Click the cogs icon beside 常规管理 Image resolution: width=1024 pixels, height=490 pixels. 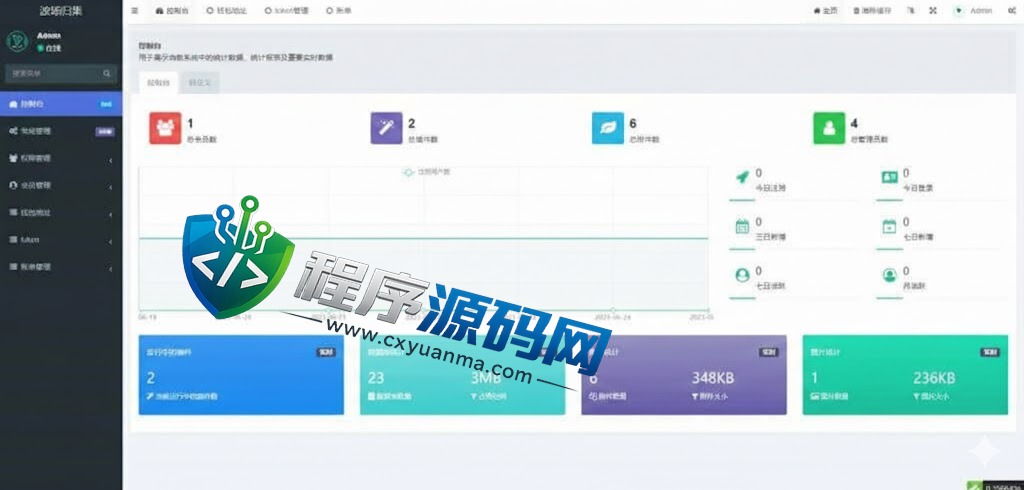point(13,131)
